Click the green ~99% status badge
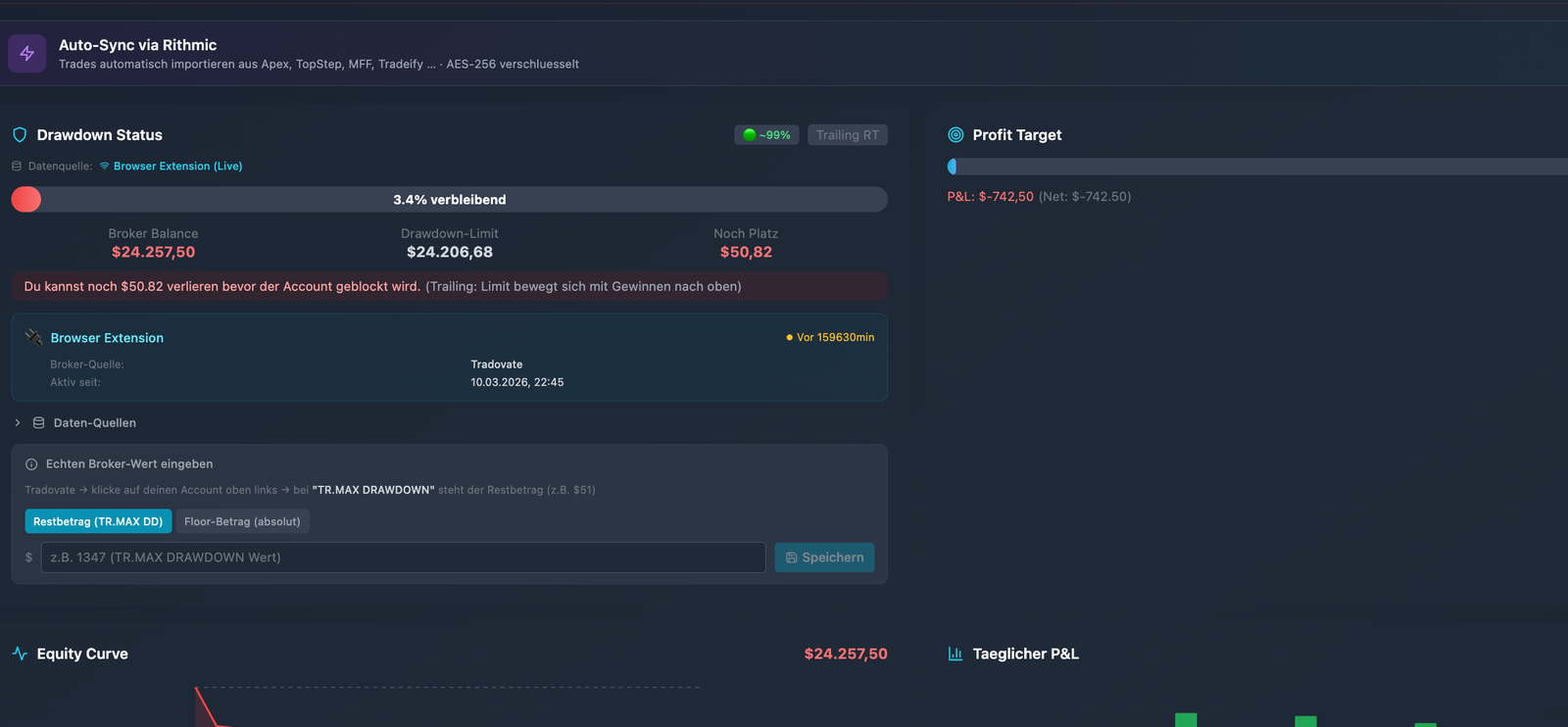1568x727 pixels. [x=766, y=135]
